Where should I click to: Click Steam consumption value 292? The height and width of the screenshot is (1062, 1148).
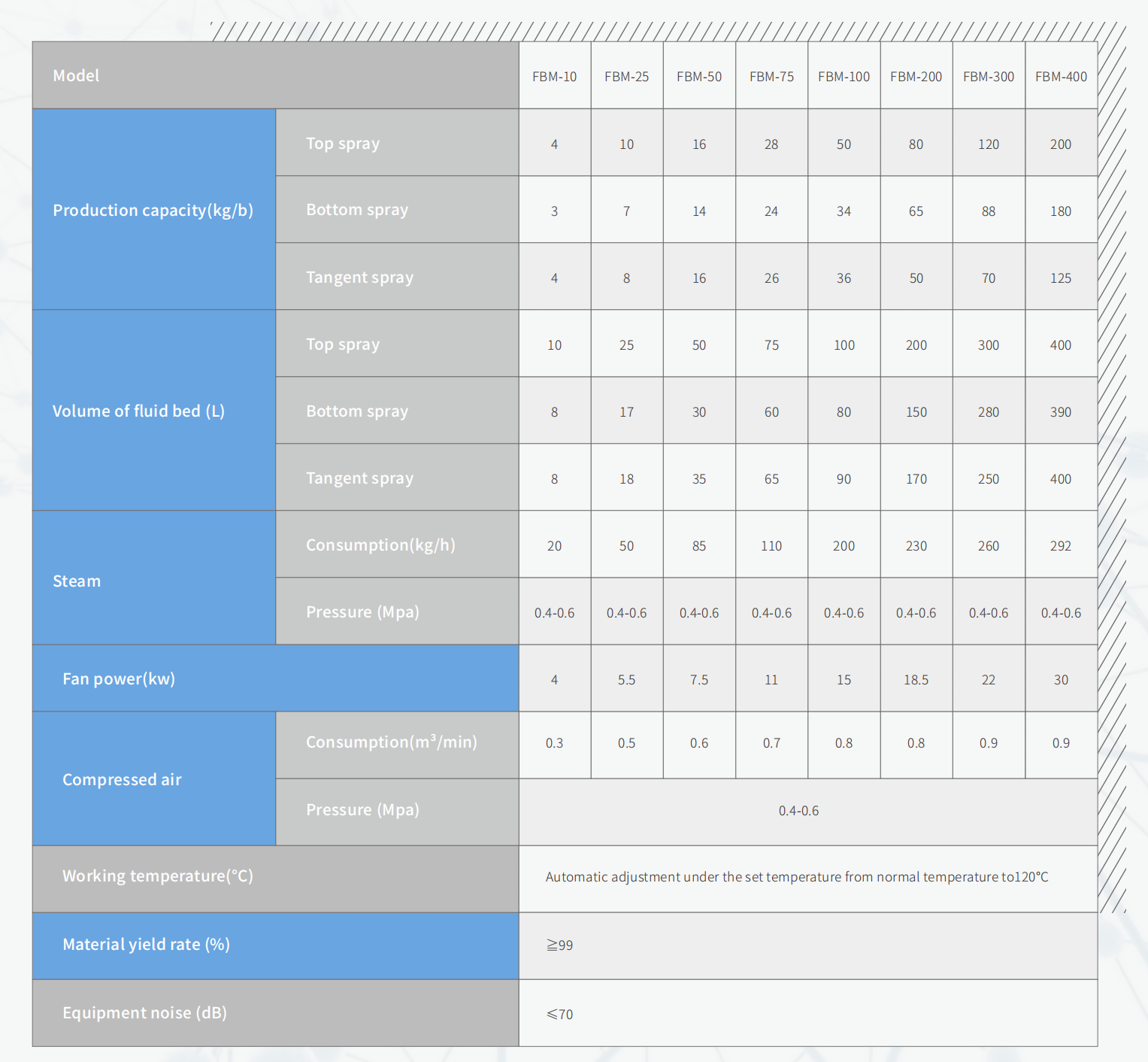click(1061, 545)
